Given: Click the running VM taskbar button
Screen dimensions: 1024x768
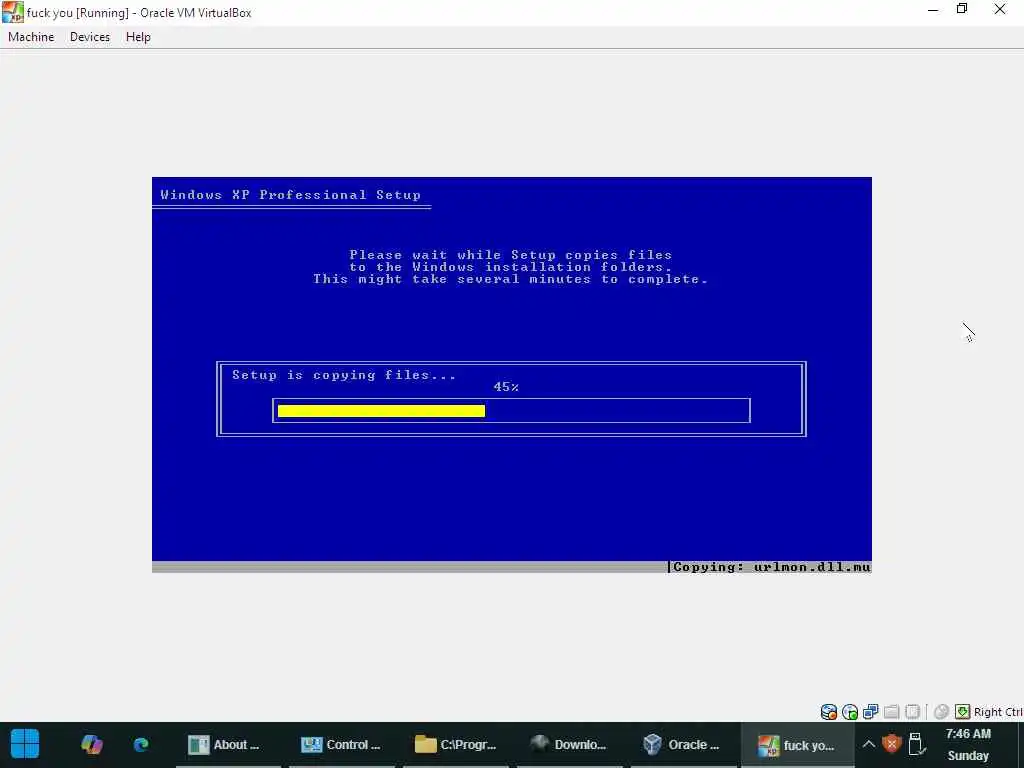Looking at the screenshot, I should pyautogui.click(x=797, y=744).
